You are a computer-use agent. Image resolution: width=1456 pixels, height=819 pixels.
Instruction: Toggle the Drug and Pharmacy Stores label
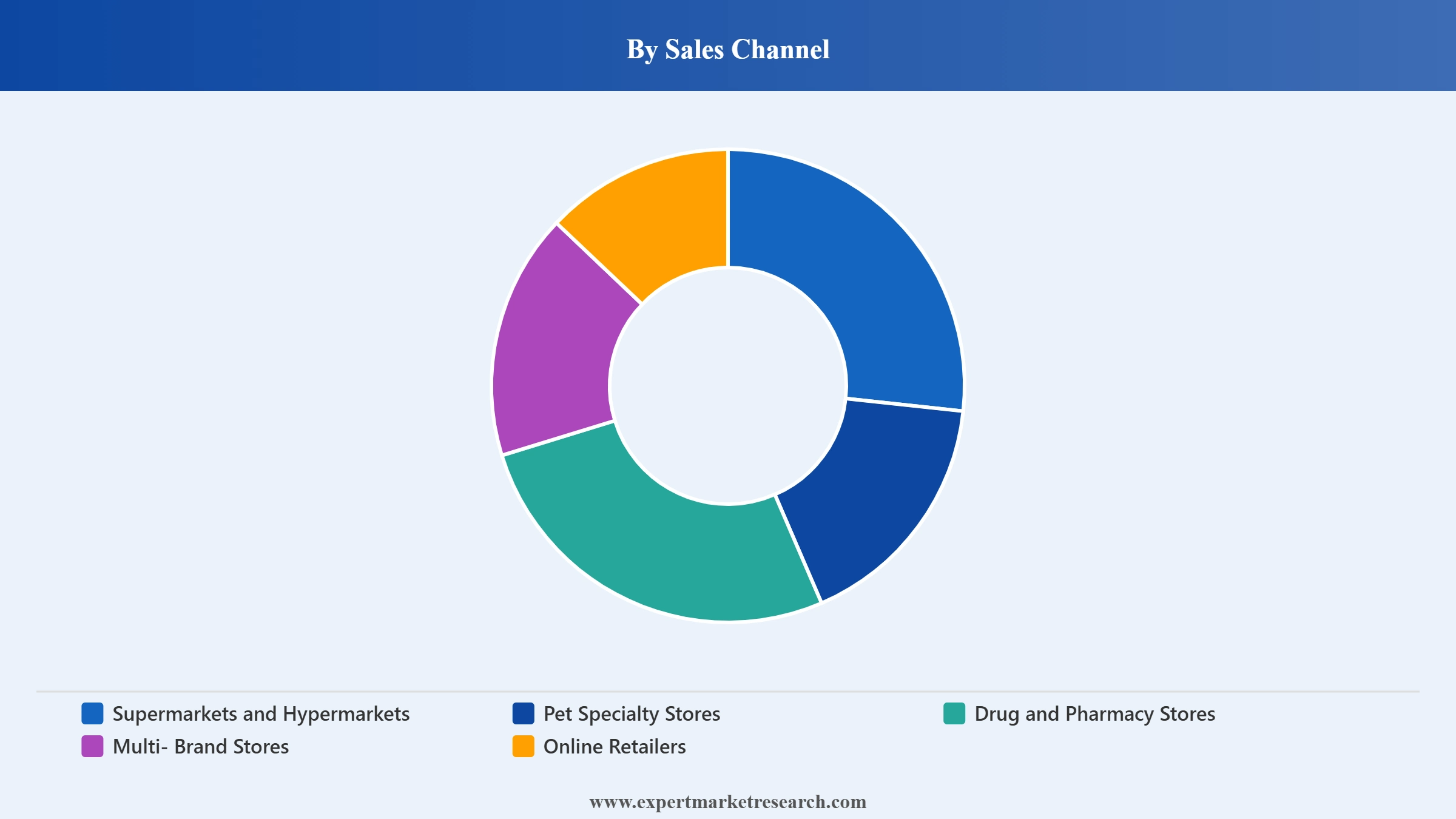[x=1095, y=714]
